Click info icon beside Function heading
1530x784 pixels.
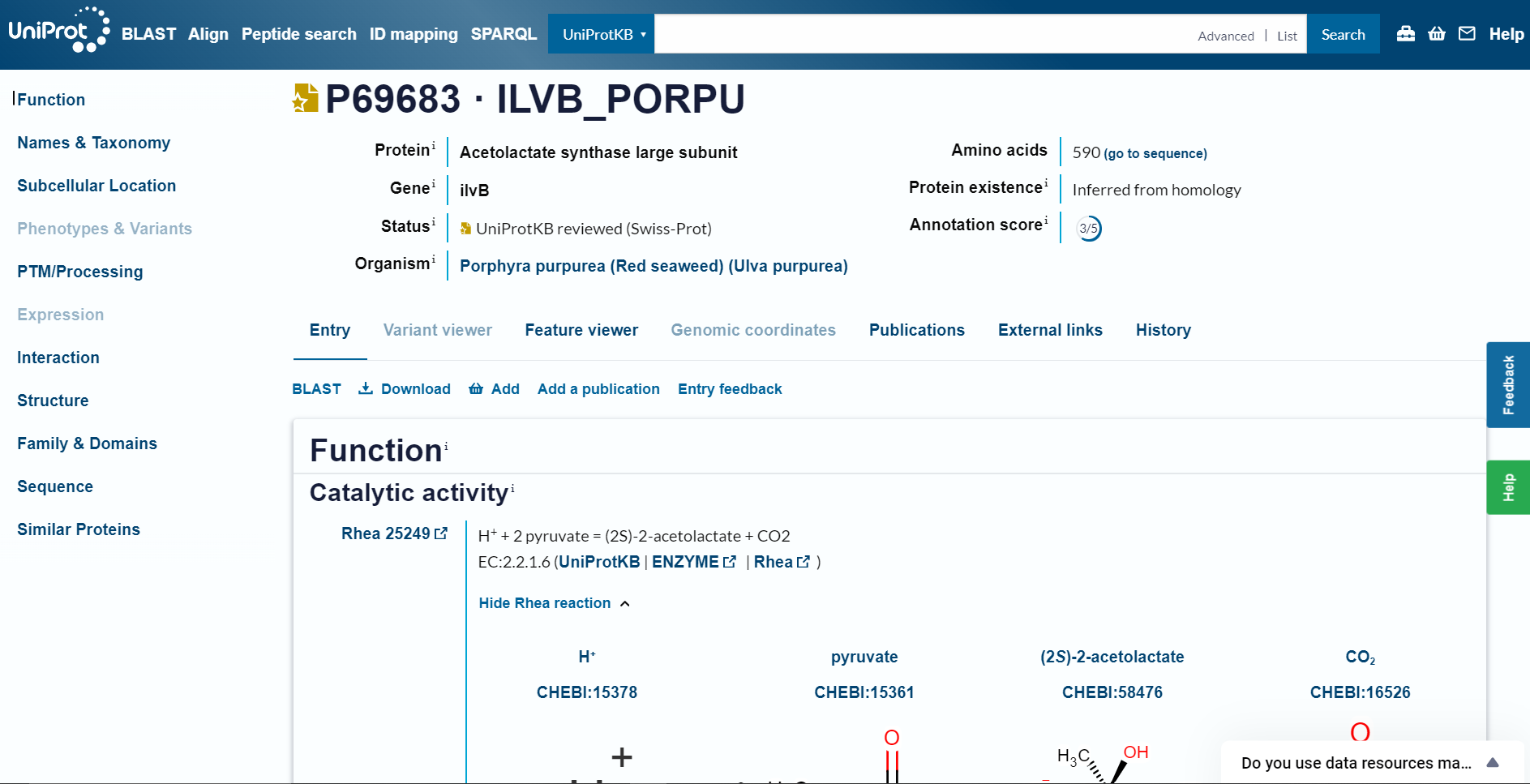(446, 446)
